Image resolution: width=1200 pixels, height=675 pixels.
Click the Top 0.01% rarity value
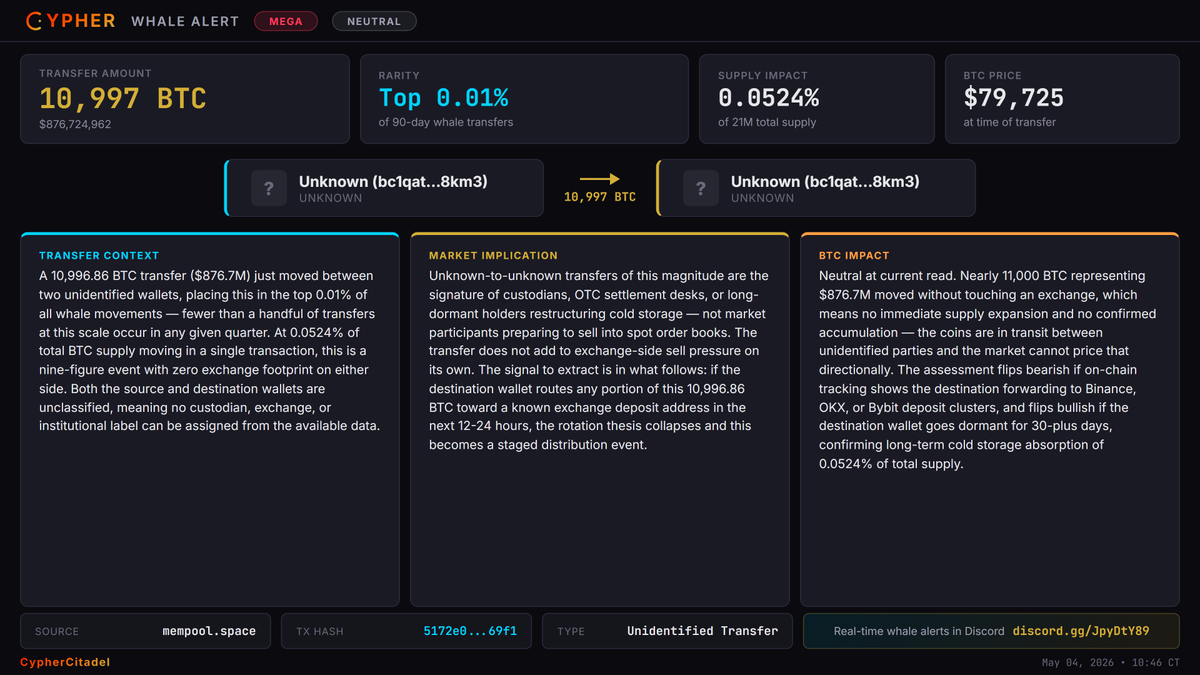pyautogui.click(x=443, y=98)
